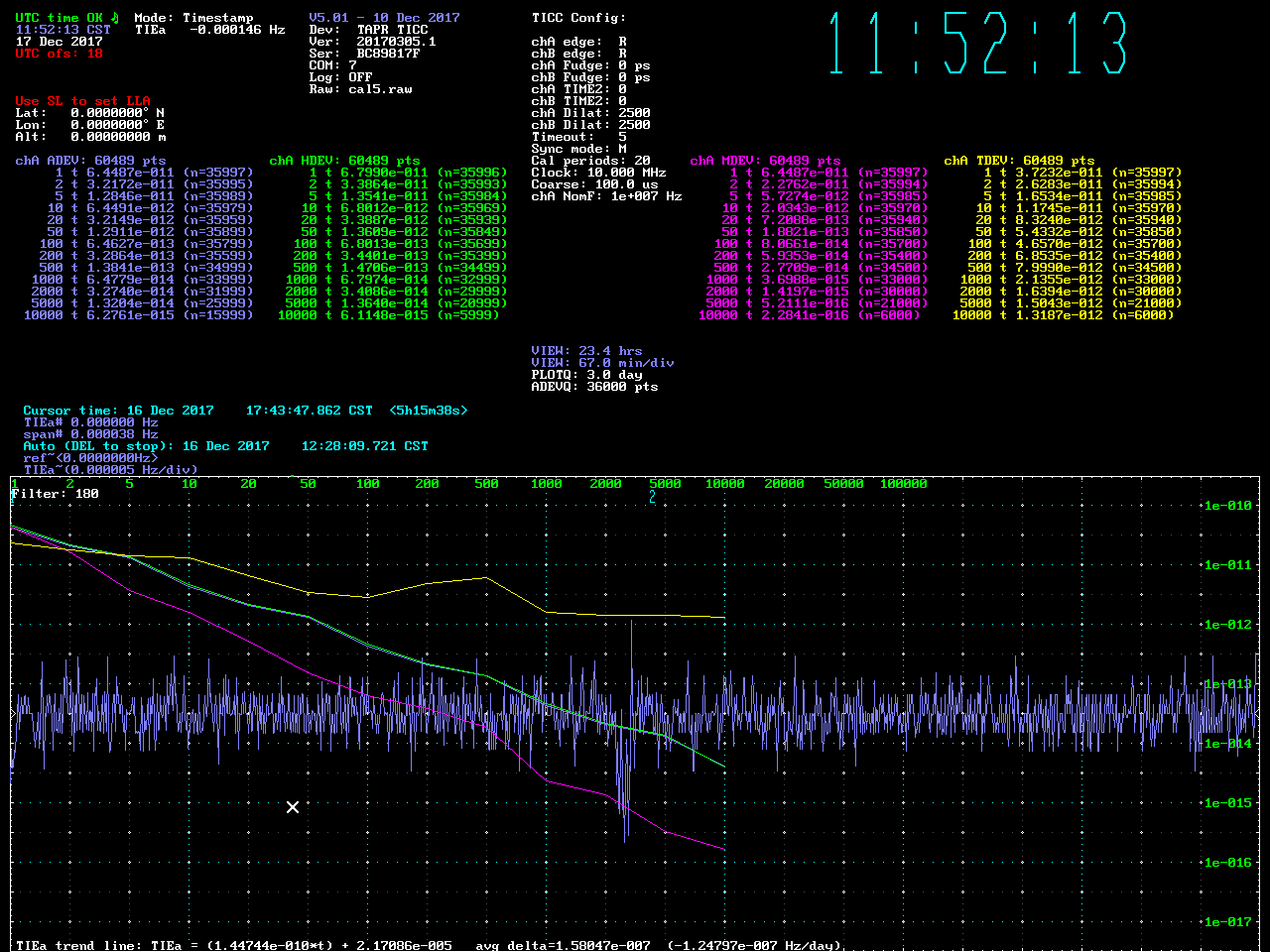
Task: Toggle the Log: OFF setting
Action: tap(340, 77)
